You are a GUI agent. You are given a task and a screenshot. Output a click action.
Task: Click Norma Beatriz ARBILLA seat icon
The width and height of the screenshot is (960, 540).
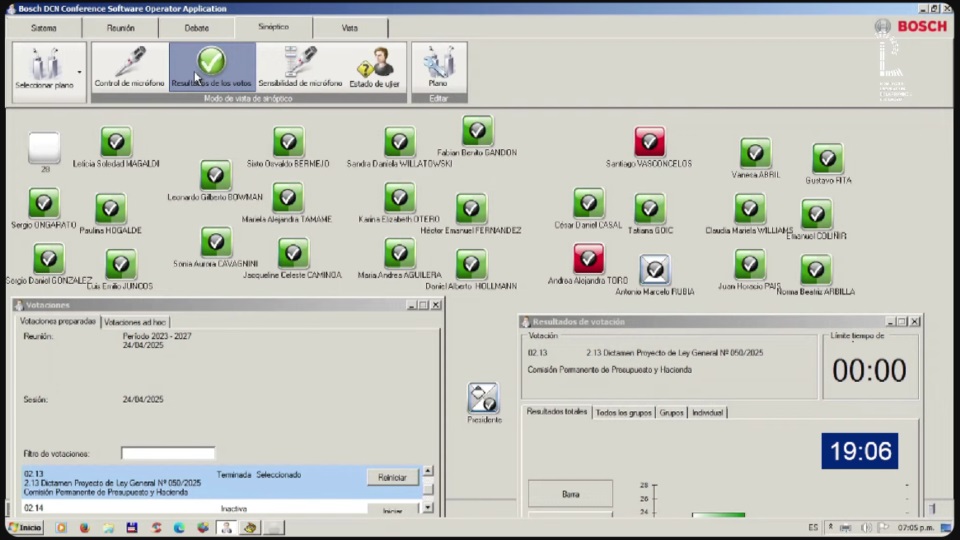[816, 270]
